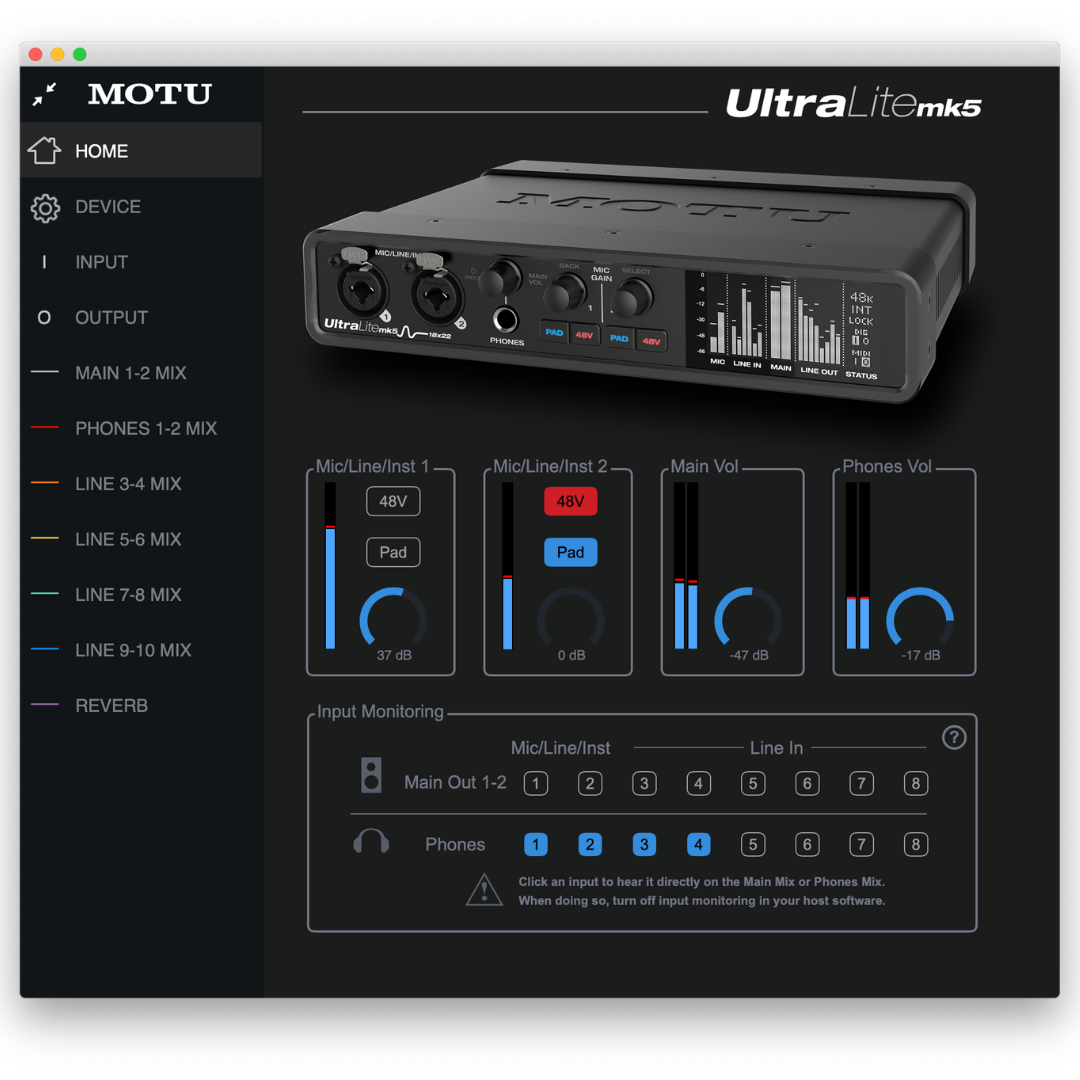Enable Pad on Mic/Line/Inst 1

tap(393, 552)
